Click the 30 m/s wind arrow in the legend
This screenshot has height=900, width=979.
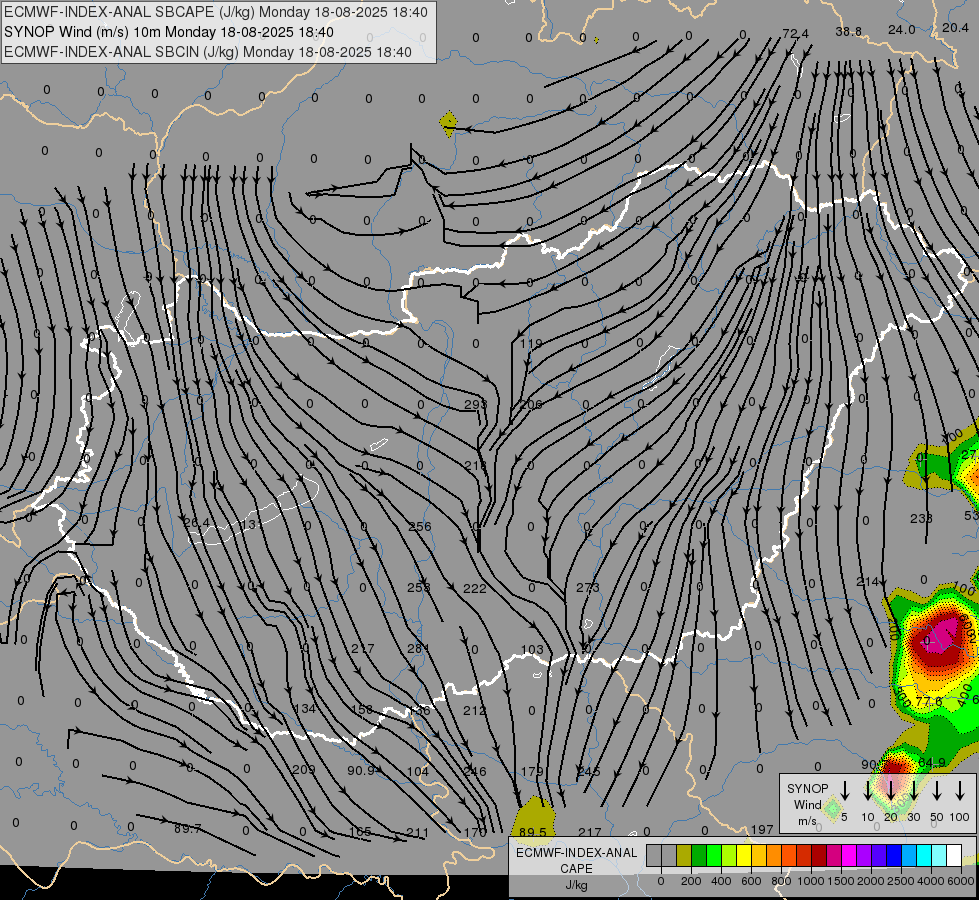914,789
